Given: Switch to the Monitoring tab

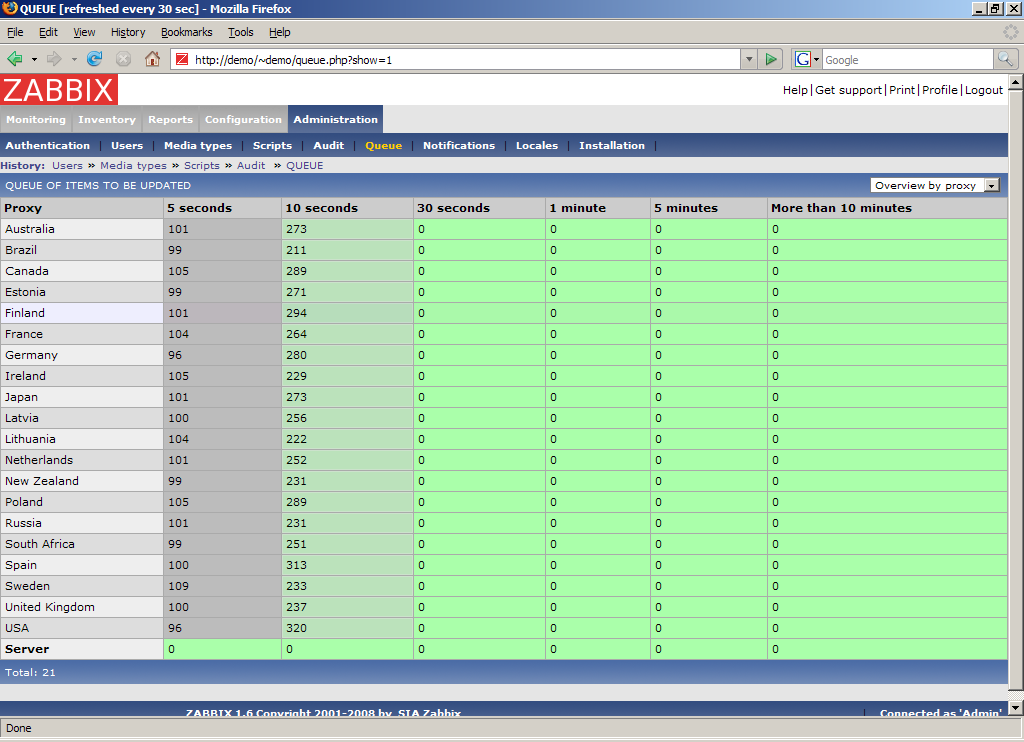Looking at the screenshot, I should (36, 120).
